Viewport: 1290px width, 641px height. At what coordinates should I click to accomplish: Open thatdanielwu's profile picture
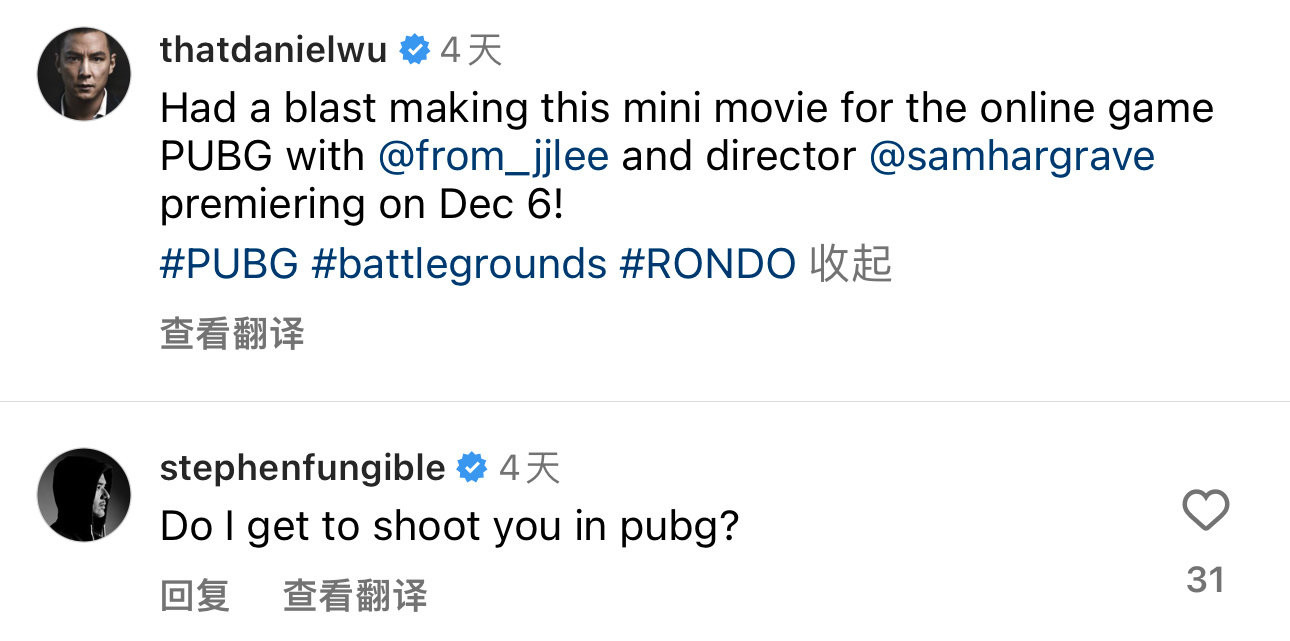coord(84,74)
